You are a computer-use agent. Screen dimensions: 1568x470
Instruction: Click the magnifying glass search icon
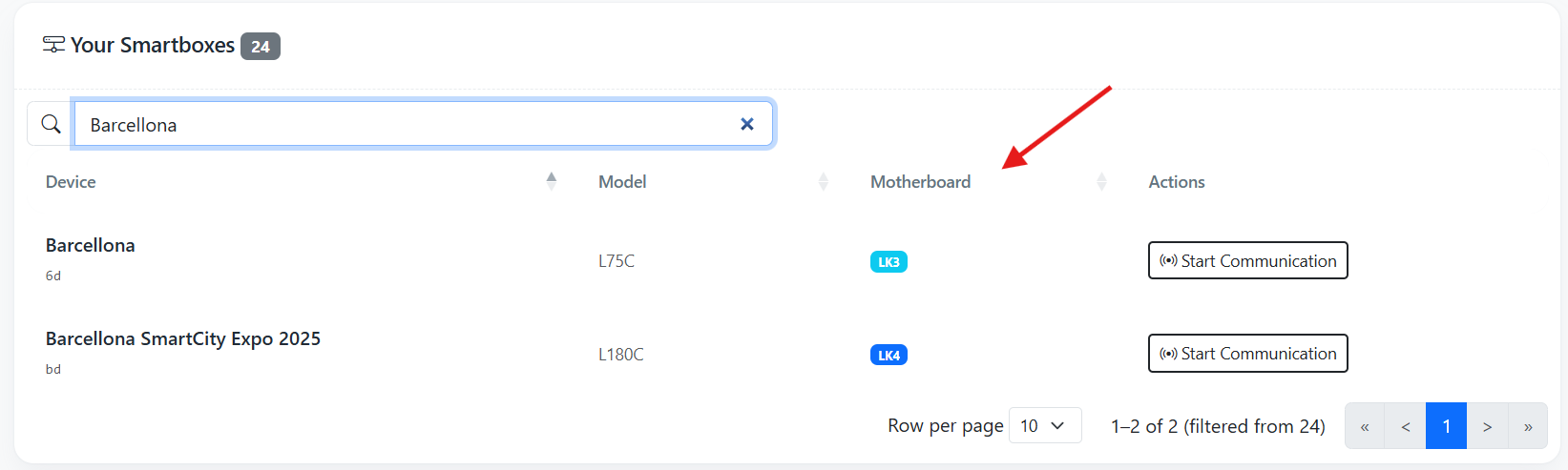point(51,124)
